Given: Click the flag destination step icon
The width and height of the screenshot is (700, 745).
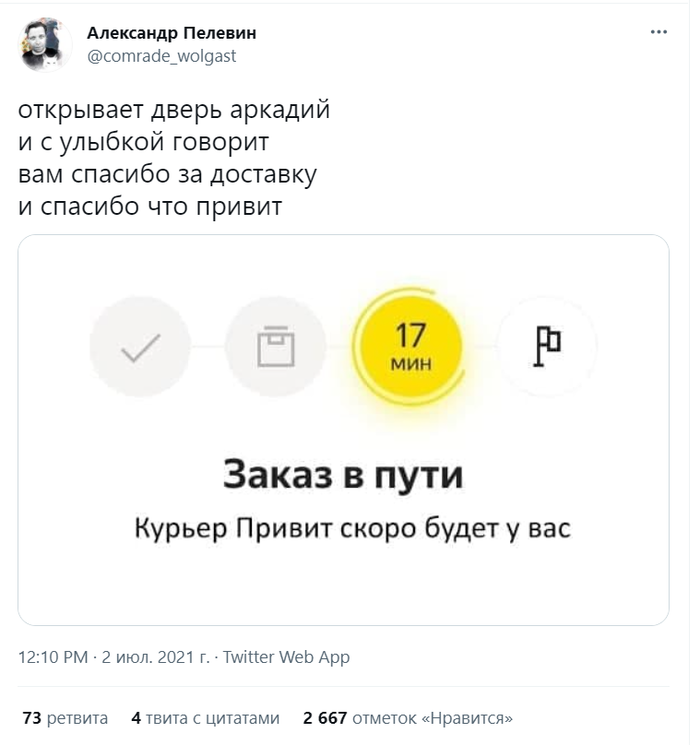Looking at the screenshot, I should coord(547,347).
